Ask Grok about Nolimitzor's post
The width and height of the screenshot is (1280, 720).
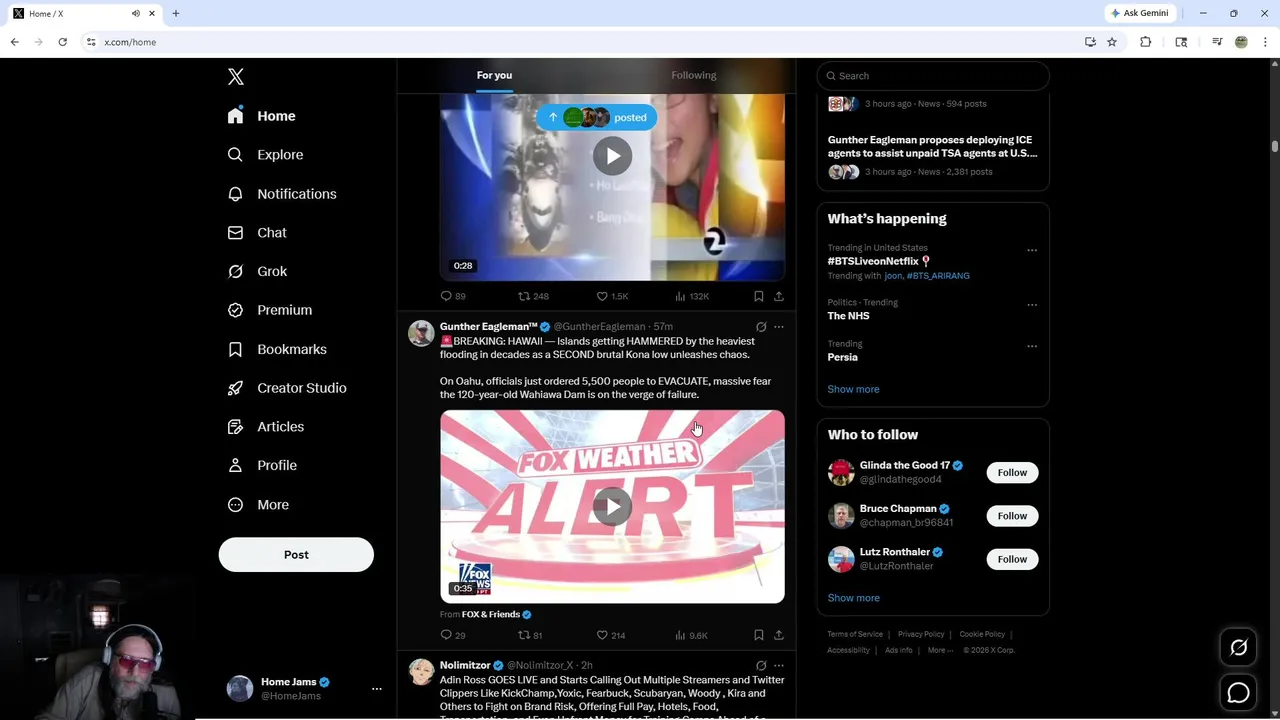[x=761, y=666]
